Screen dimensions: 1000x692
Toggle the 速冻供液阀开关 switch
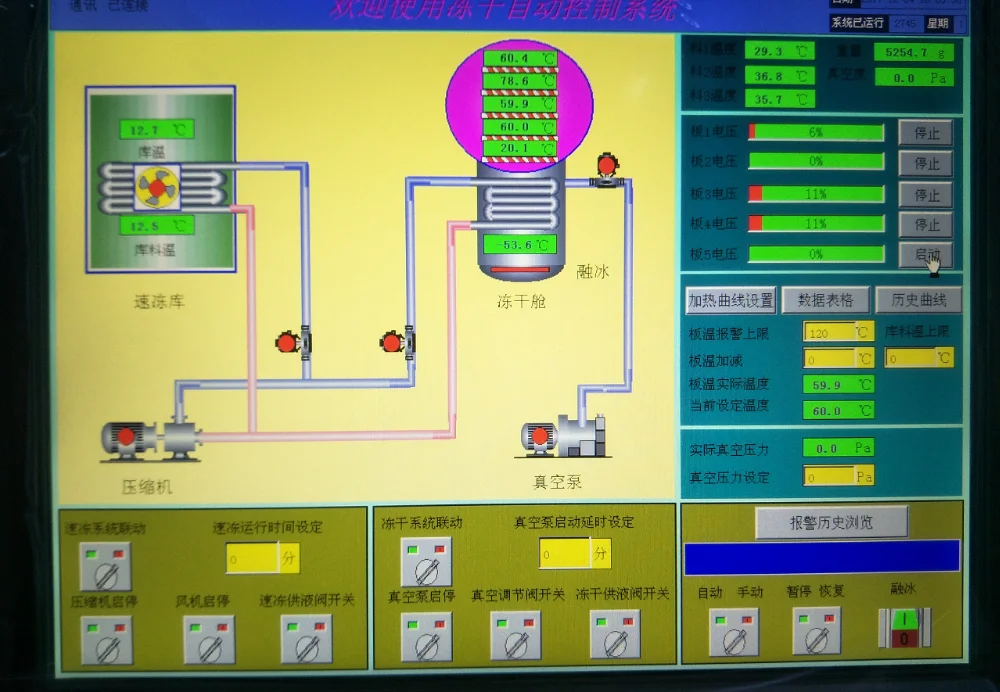point(307,638)
